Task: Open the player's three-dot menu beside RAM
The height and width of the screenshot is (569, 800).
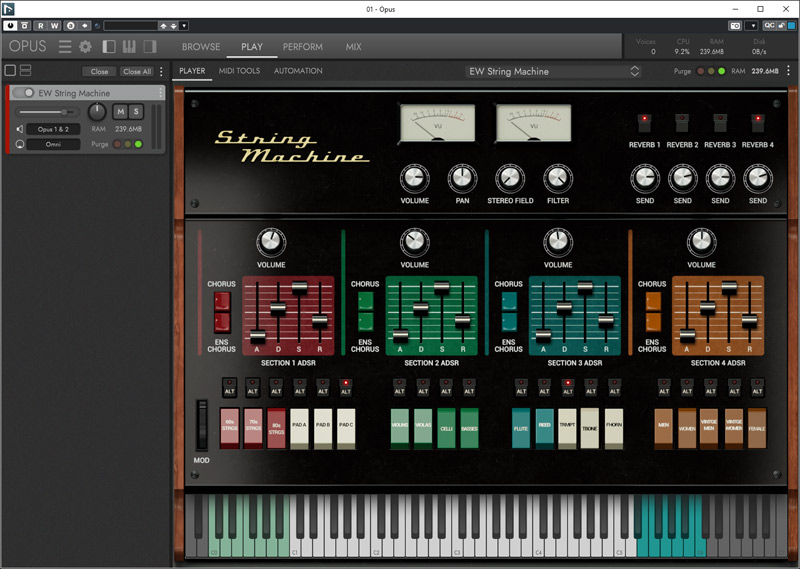Action: [x=790, y=71]
